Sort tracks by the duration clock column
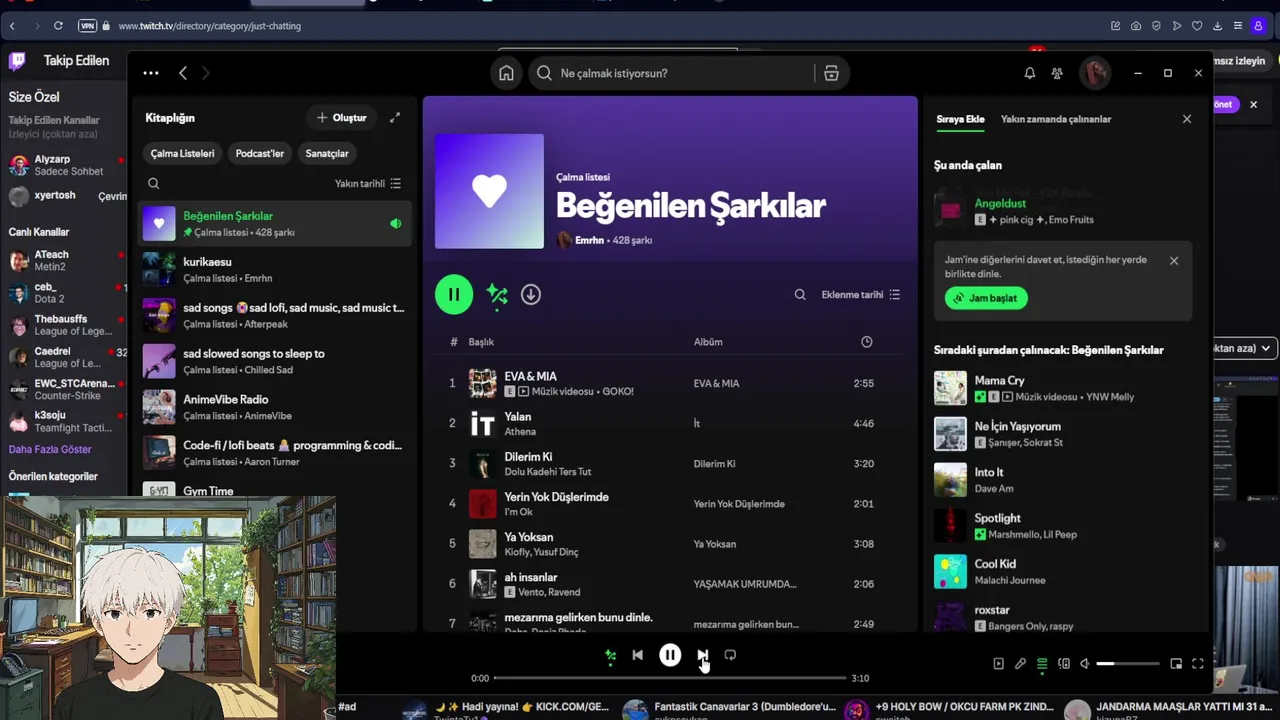Screen dimensions: 1280x720 pyautogui.click(x=867, y=342)
